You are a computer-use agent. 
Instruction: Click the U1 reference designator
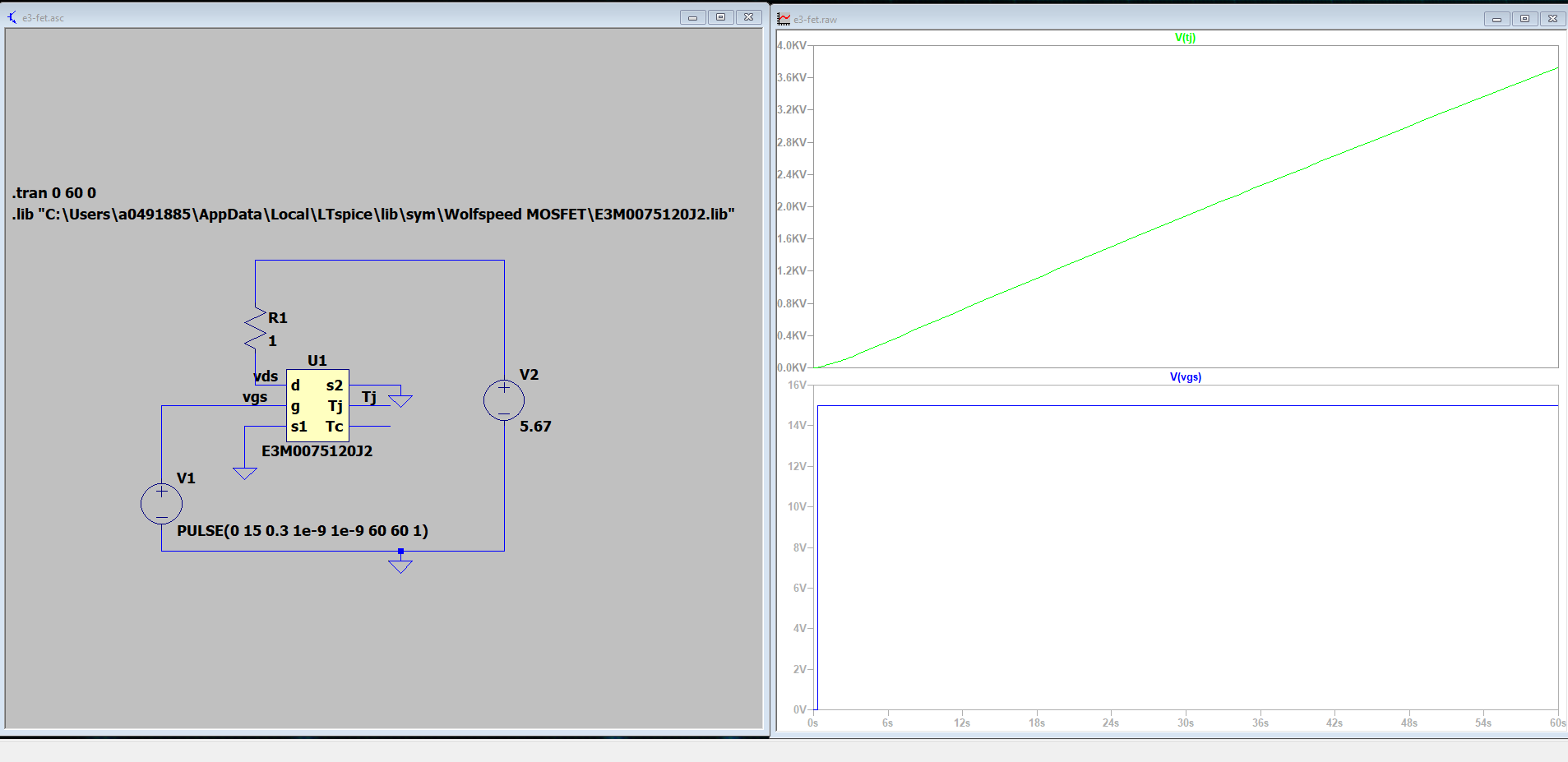coord(317,360)
